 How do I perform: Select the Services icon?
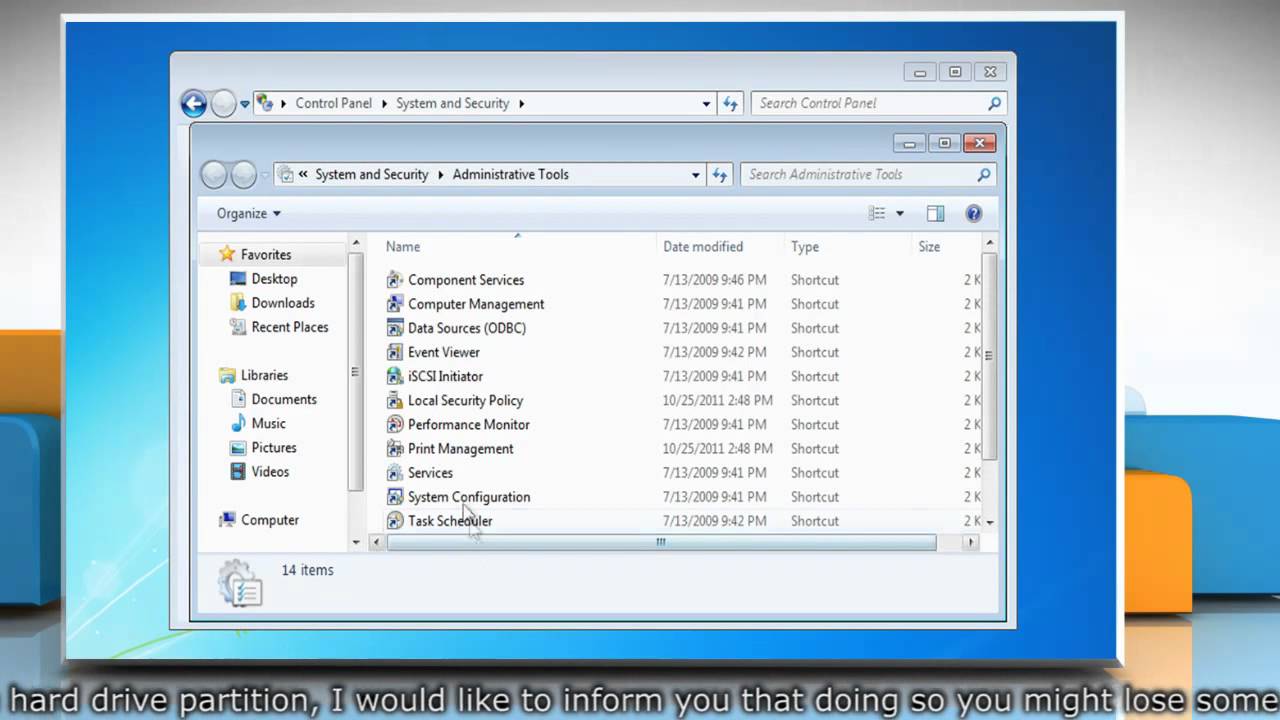pos(395,473)
